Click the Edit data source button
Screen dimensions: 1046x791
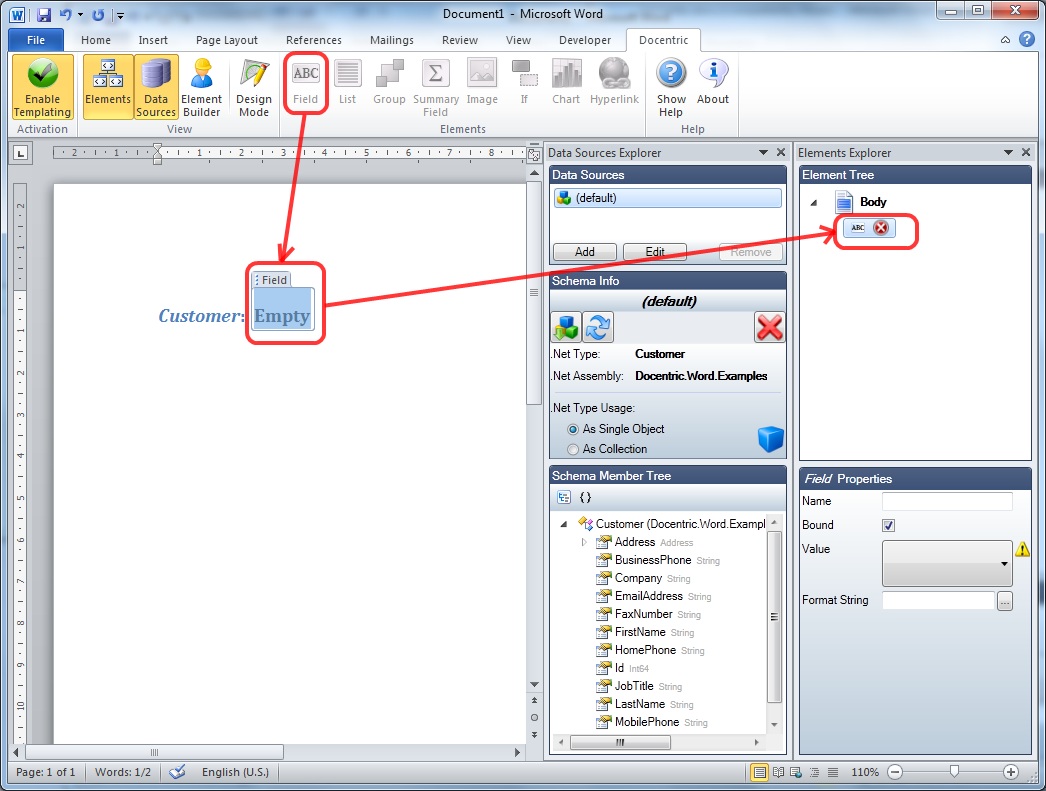pos(655,252)
